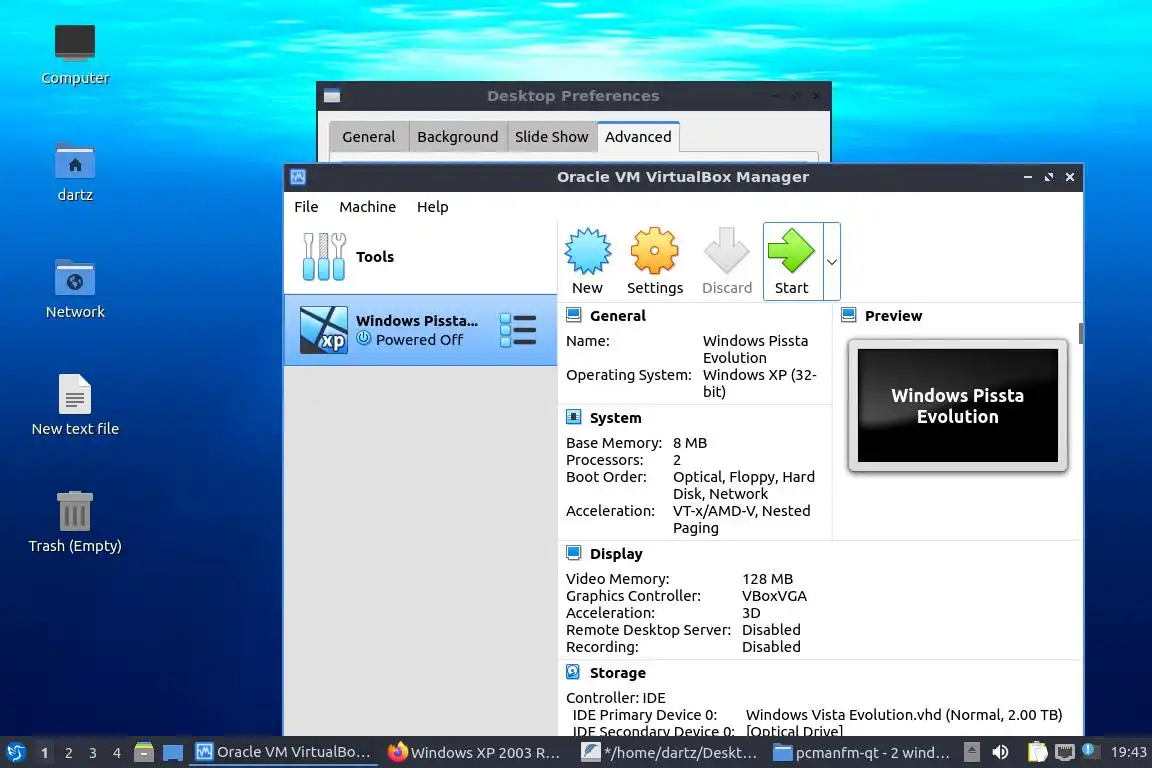Switch to Slide Show tab in Desktop Preferences
The width and height of the screenshot is (1152, 768).
(x=551, y=137)
